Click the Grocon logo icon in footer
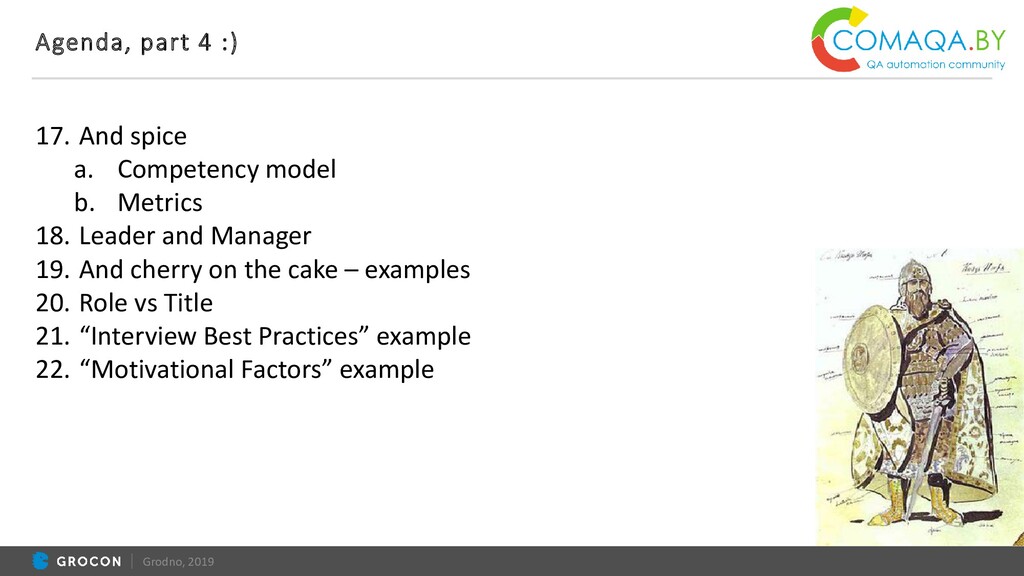The height and width of the screenshot is (576, 1024). point(40,561)
